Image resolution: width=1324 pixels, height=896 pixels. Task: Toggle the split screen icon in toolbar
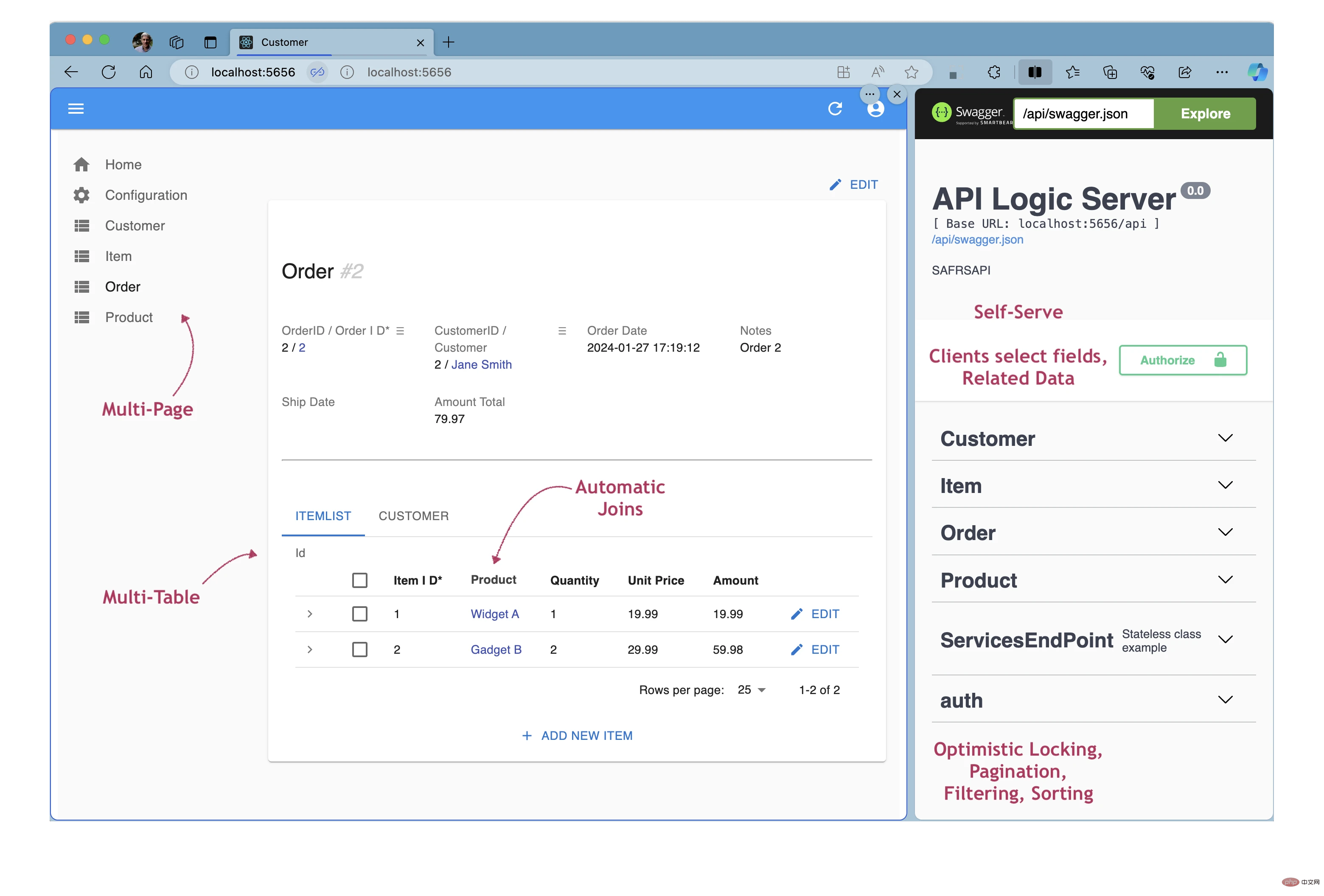(1035, 73)
